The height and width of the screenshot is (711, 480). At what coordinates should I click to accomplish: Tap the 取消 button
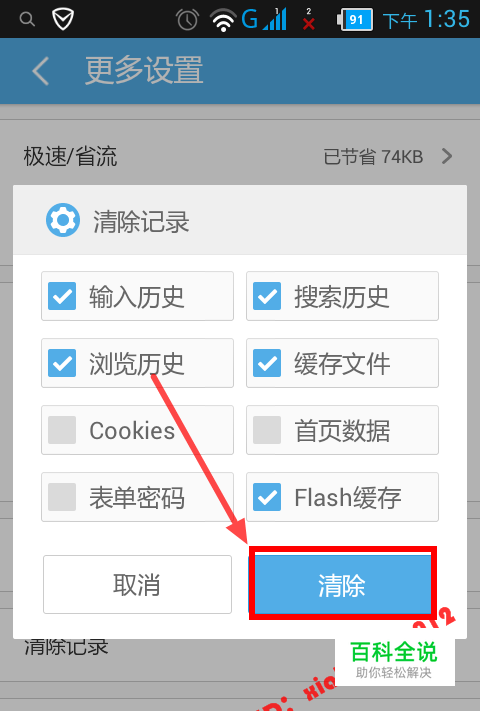click(137, 584)
